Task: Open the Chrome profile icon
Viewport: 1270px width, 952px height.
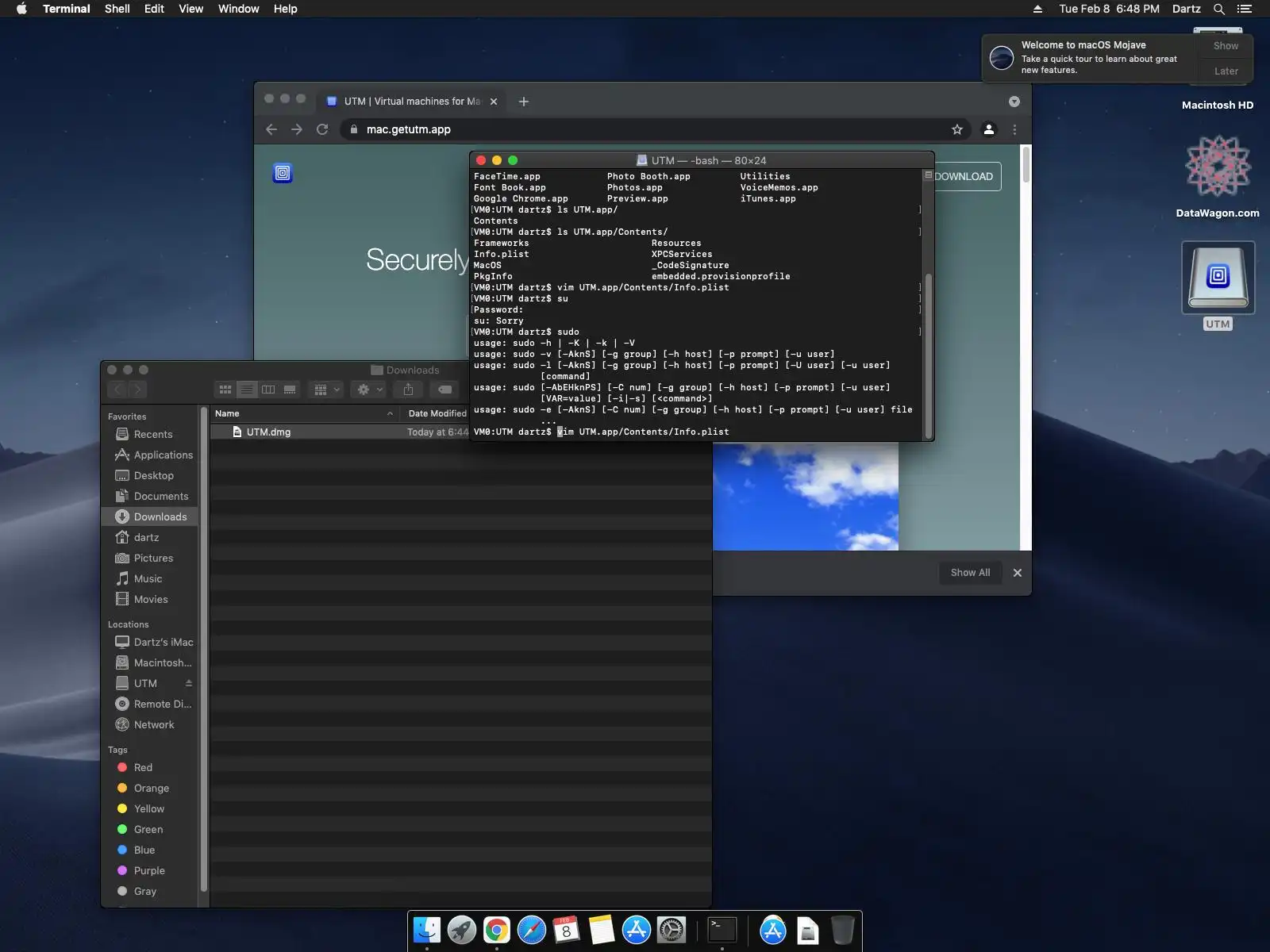Action: pyautogui.click(x=989, y=129)
